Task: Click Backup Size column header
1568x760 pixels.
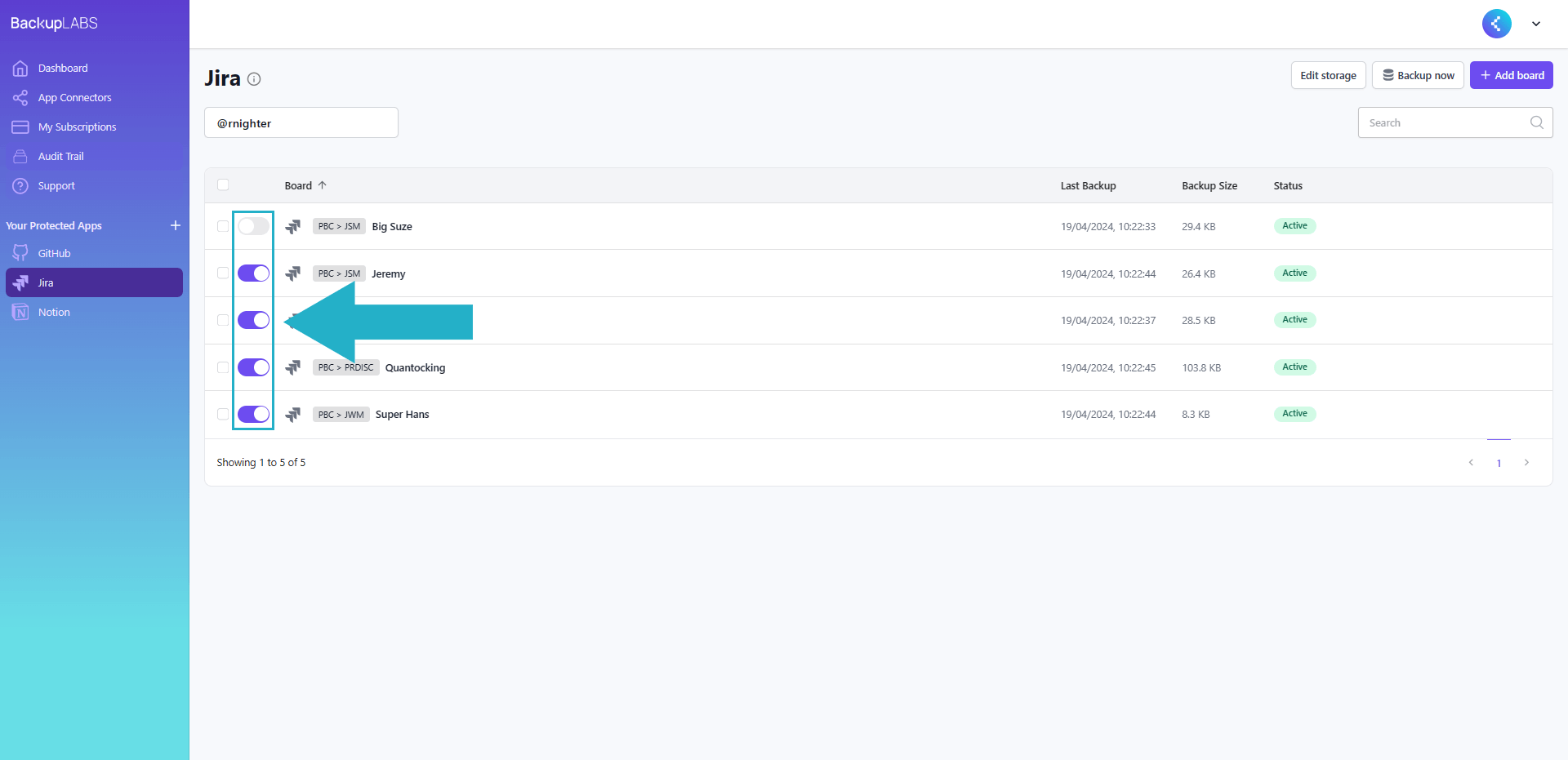Action: coord(1209,186)
